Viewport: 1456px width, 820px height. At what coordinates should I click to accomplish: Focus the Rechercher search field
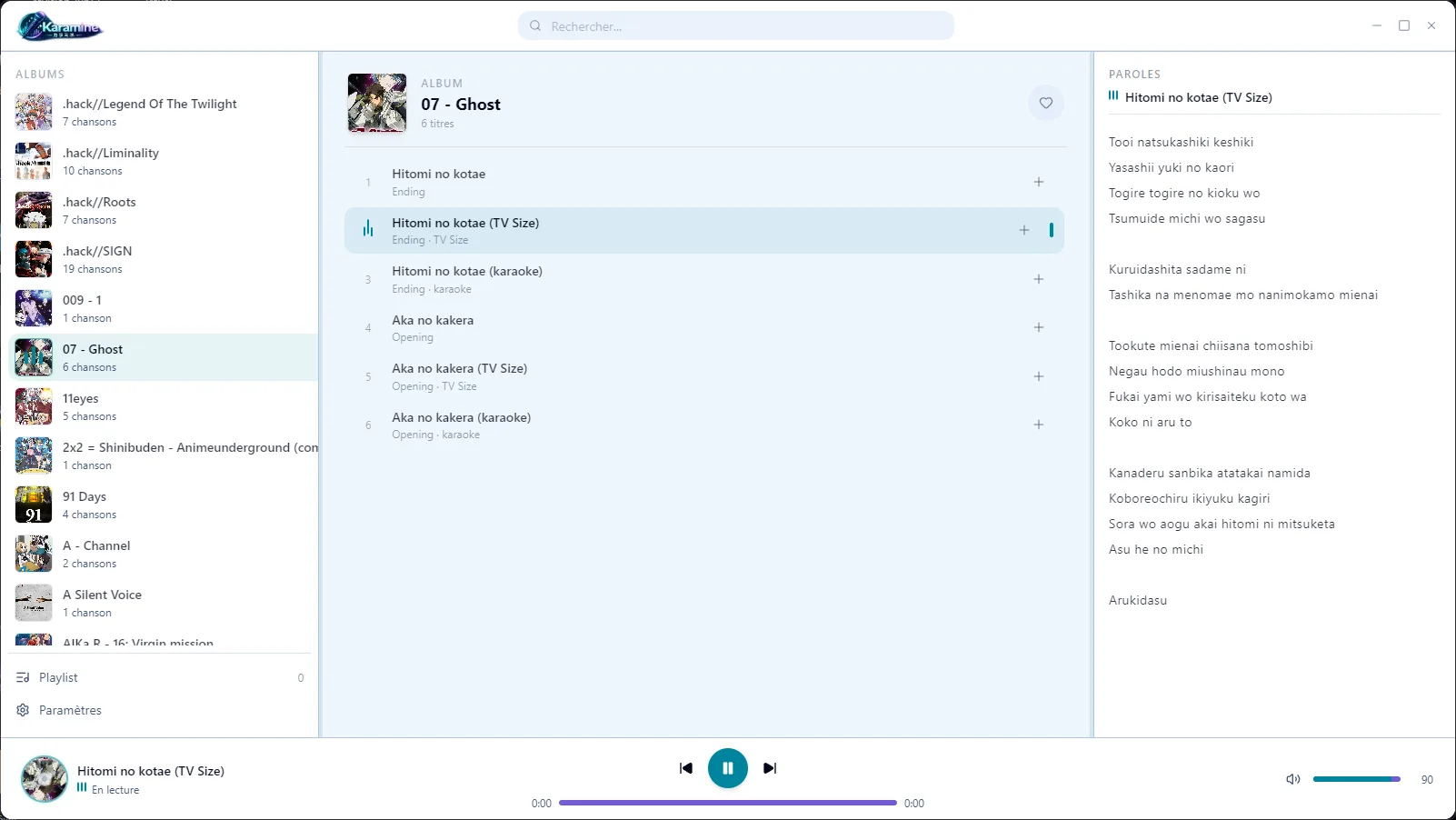coord(736,26)
